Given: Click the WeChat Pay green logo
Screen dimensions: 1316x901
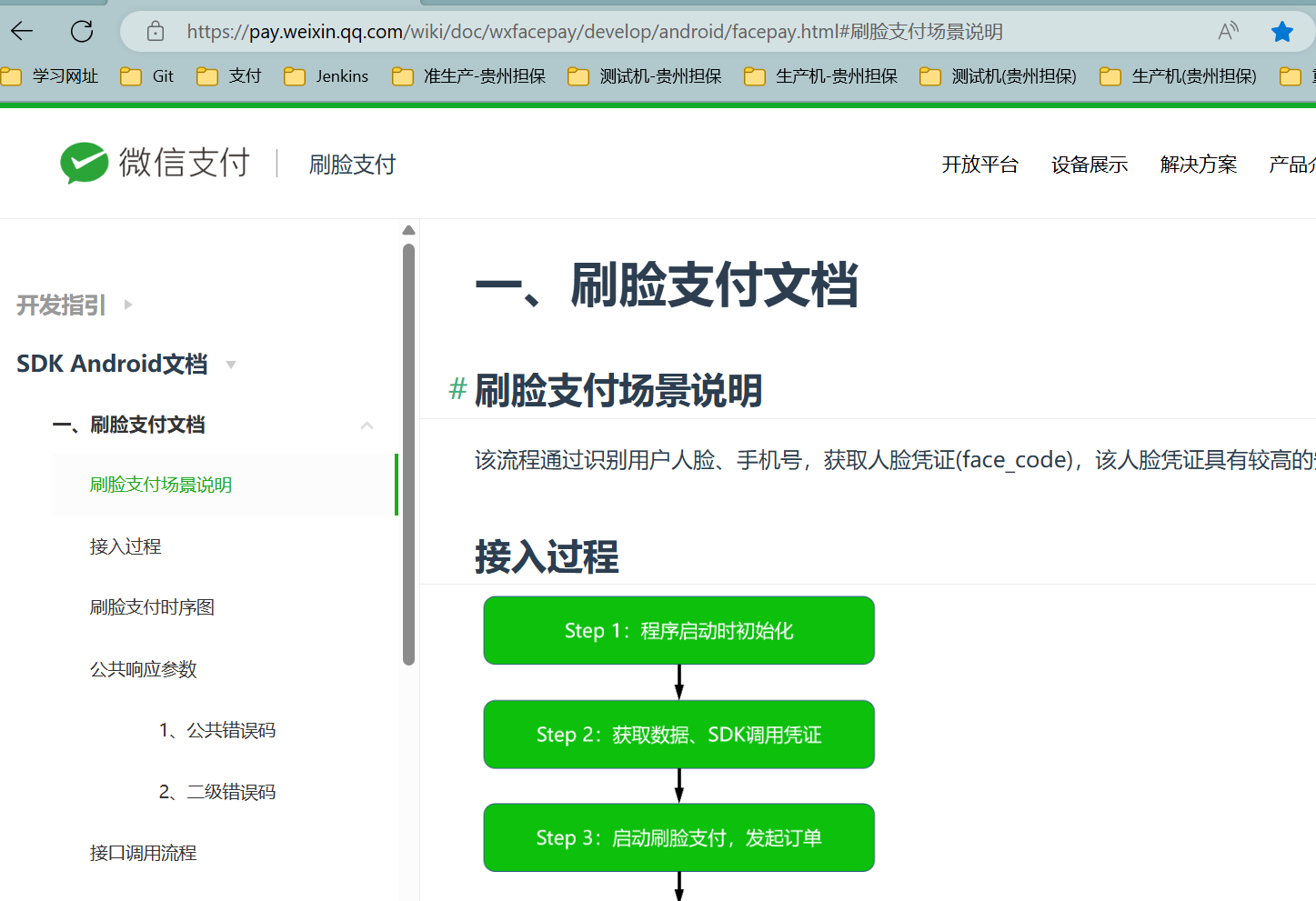Looking at the screenshot, I should tap(85, 164).
